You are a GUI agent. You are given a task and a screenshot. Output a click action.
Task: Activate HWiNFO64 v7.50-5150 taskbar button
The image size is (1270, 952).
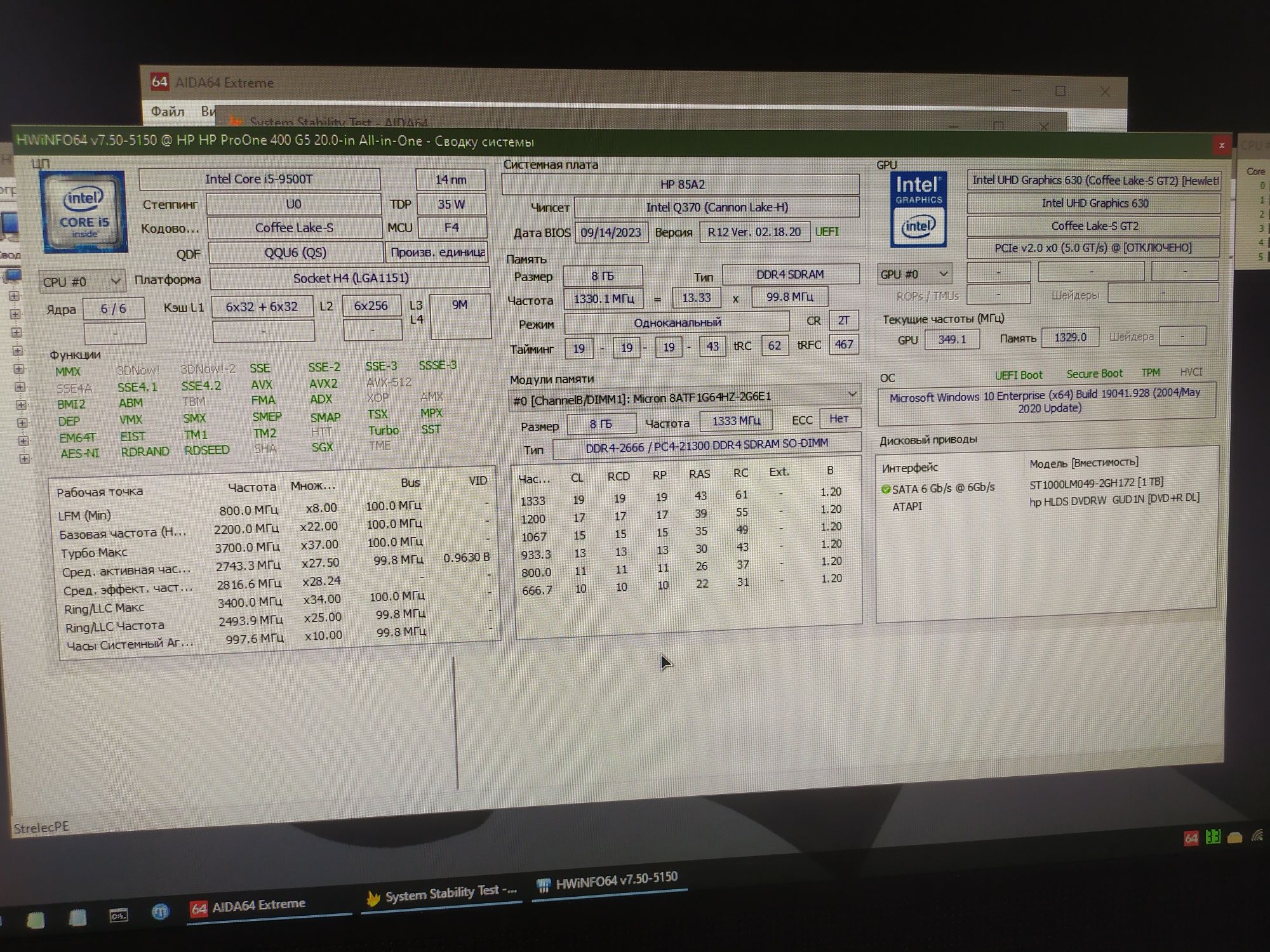(608, 881)
